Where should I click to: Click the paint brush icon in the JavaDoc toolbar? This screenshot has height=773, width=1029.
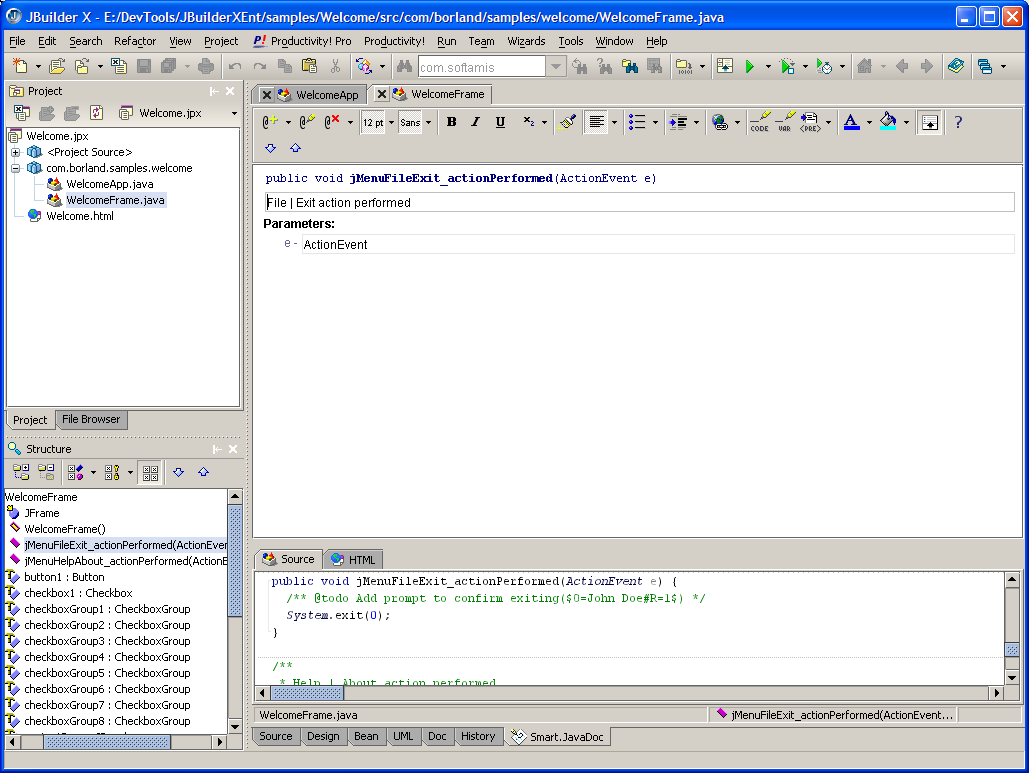point(567,122)
